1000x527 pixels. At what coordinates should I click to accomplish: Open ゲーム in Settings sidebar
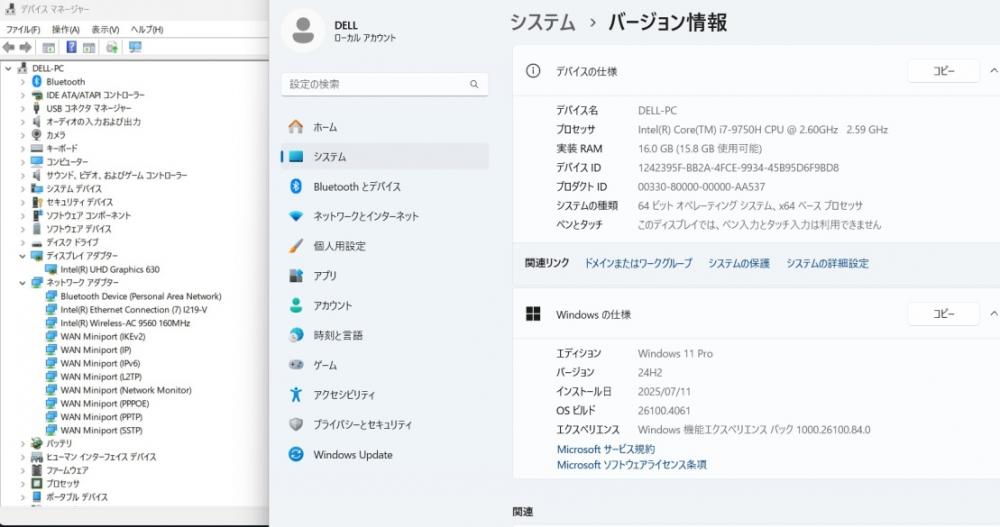click(385, 365)
